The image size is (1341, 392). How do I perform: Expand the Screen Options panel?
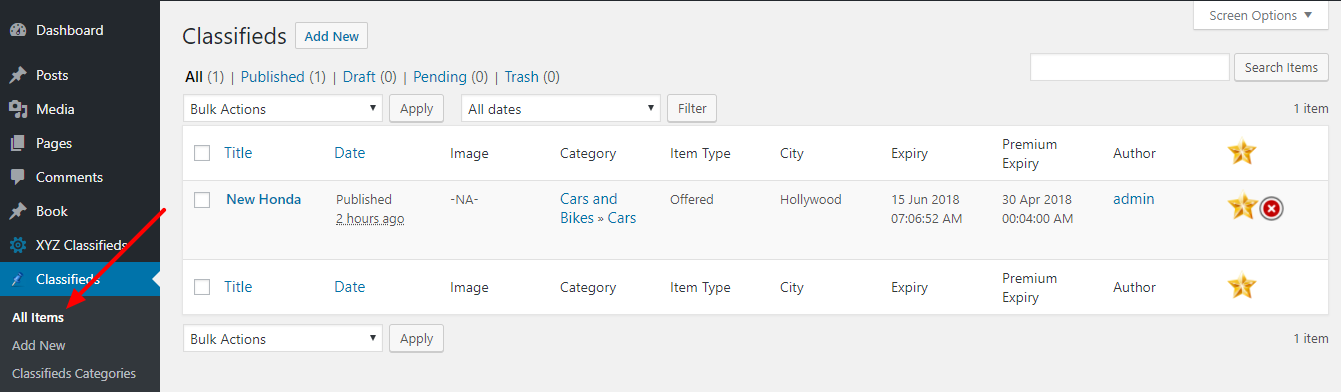[1261, 15]
